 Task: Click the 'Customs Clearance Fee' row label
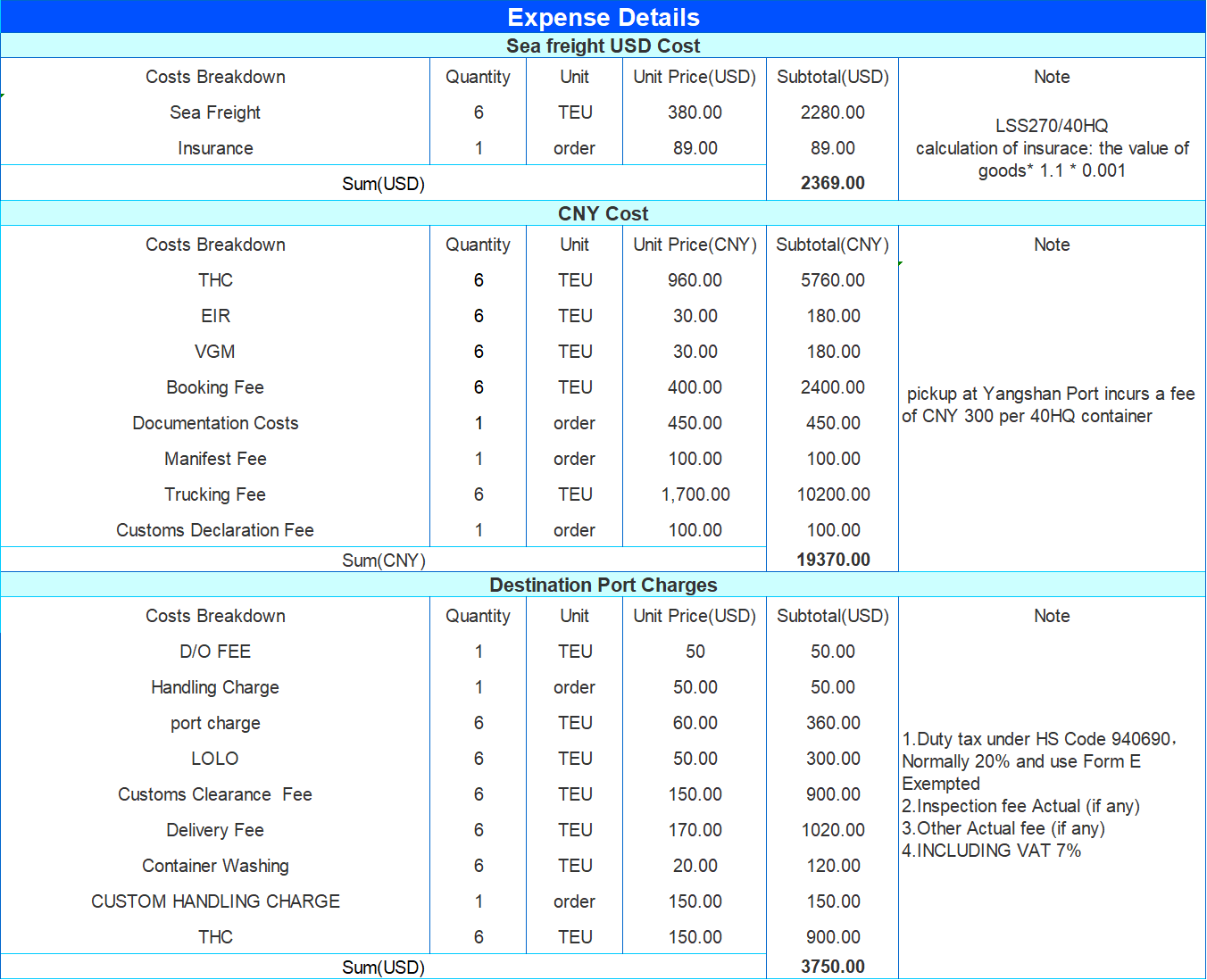pos(215,794)
